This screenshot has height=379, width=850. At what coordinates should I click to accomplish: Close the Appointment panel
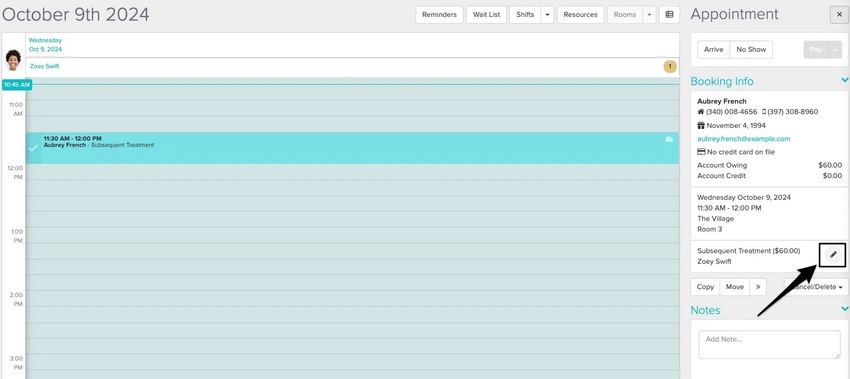(x=839, y=15)
